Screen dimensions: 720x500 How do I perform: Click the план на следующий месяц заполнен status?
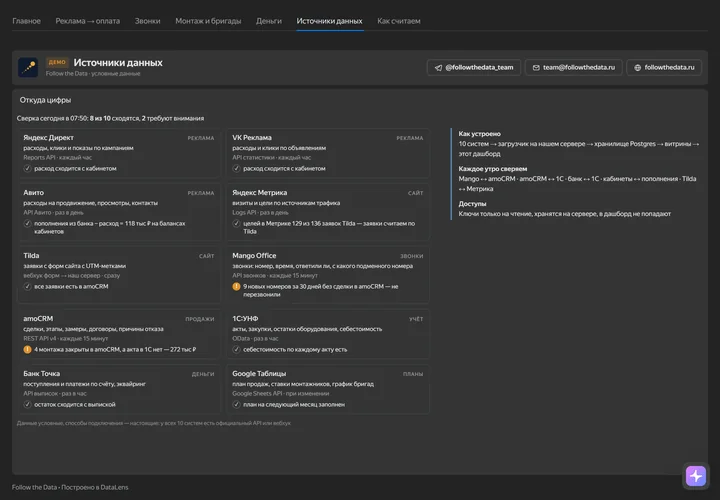(294, 404)
